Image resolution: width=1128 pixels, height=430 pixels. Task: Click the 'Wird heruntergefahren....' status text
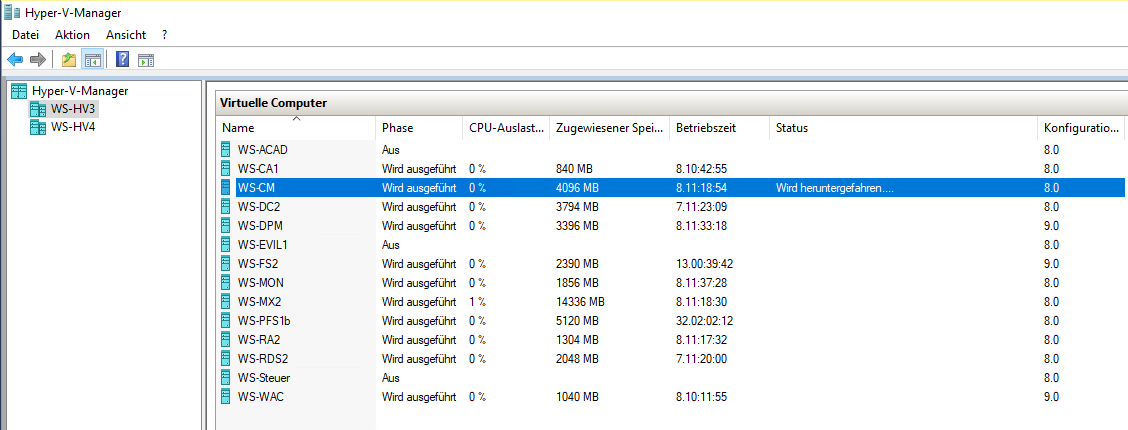point(836,188)
